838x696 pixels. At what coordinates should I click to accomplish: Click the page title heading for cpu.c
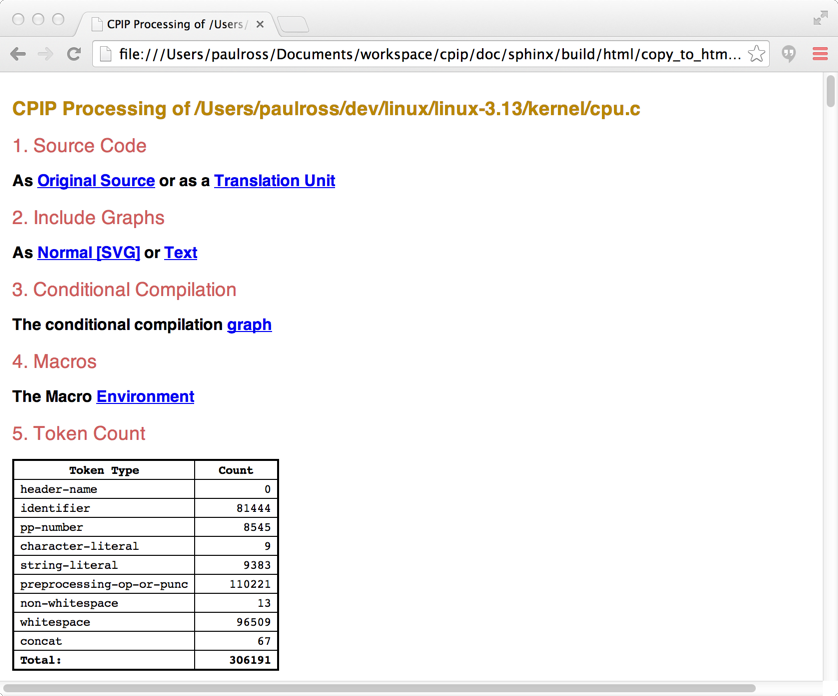click(x=326, y=109)
